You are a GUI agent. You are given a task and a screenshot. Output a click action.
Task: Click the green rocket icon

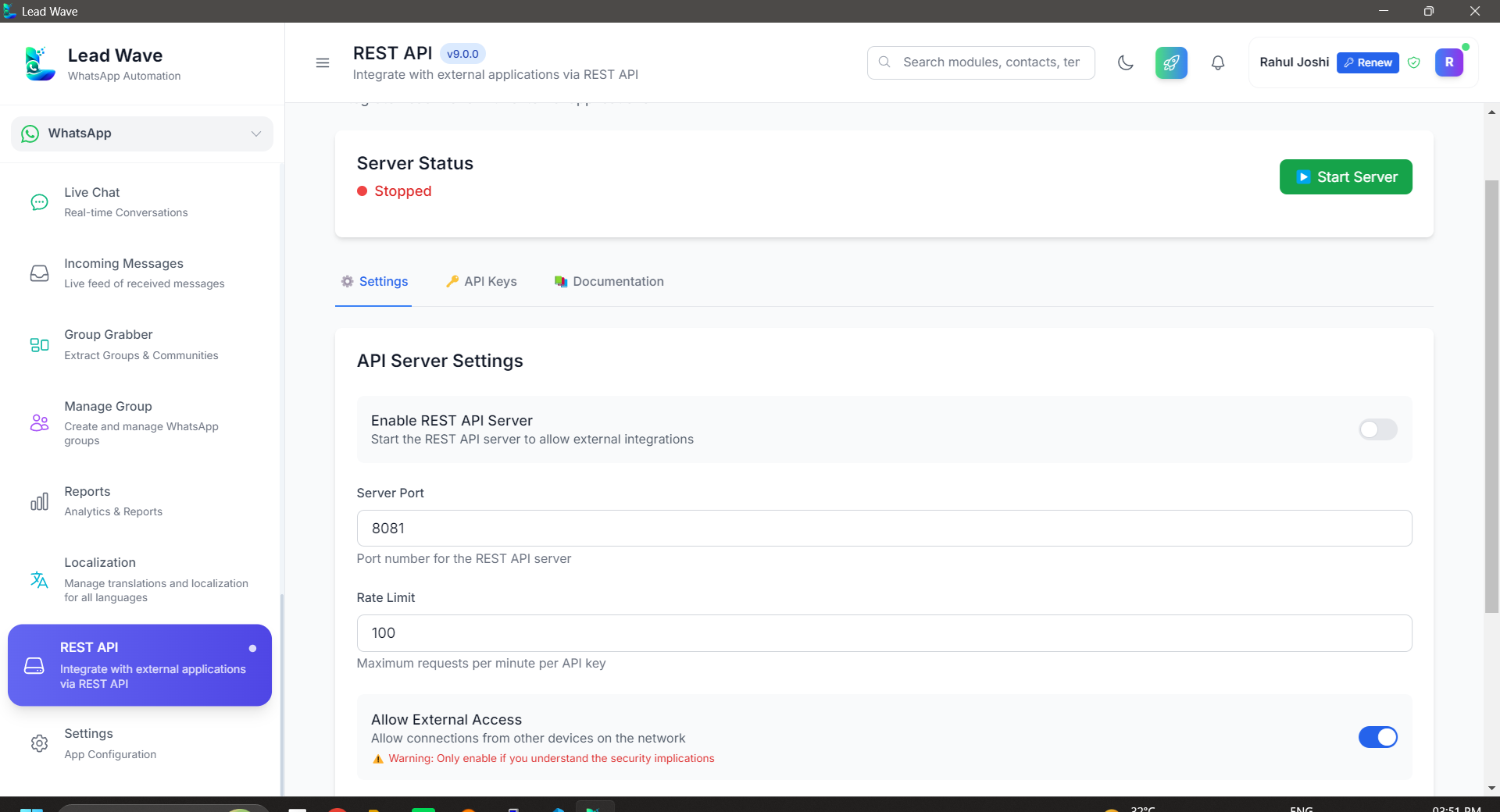click(x=1171, y=62)
